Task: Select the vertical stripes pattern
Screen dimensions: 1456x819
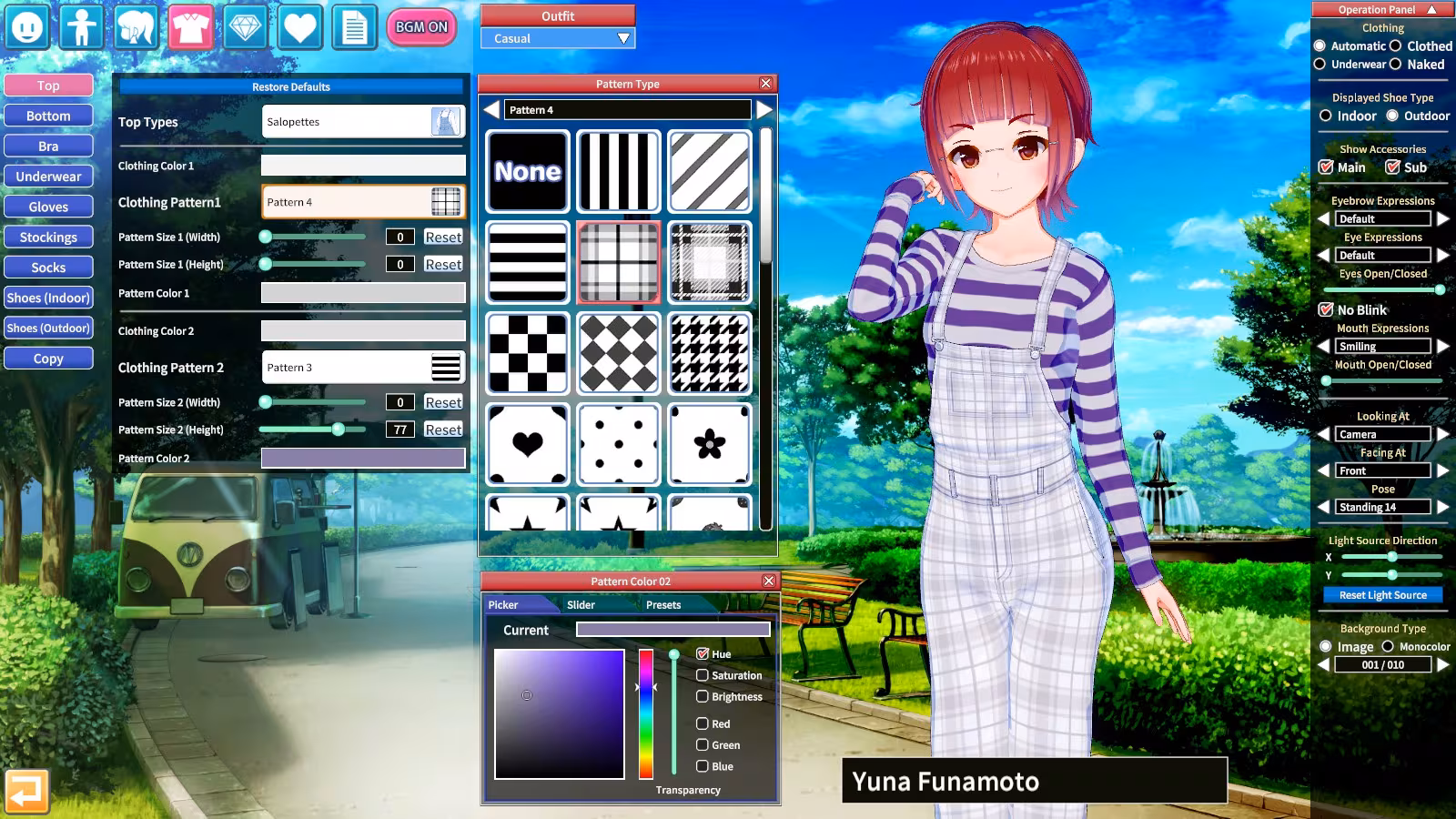Action: coord(619,171)
